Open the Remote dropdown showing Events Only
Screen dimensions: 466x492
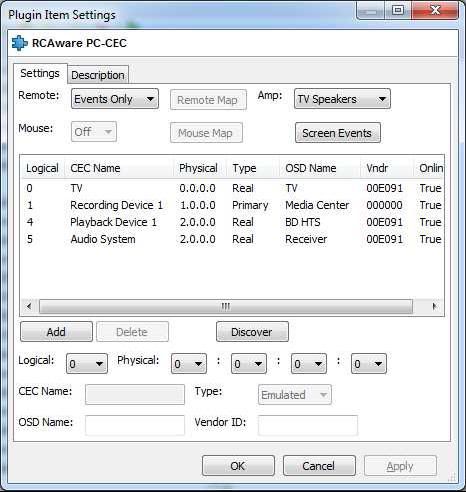click(115, 99)
